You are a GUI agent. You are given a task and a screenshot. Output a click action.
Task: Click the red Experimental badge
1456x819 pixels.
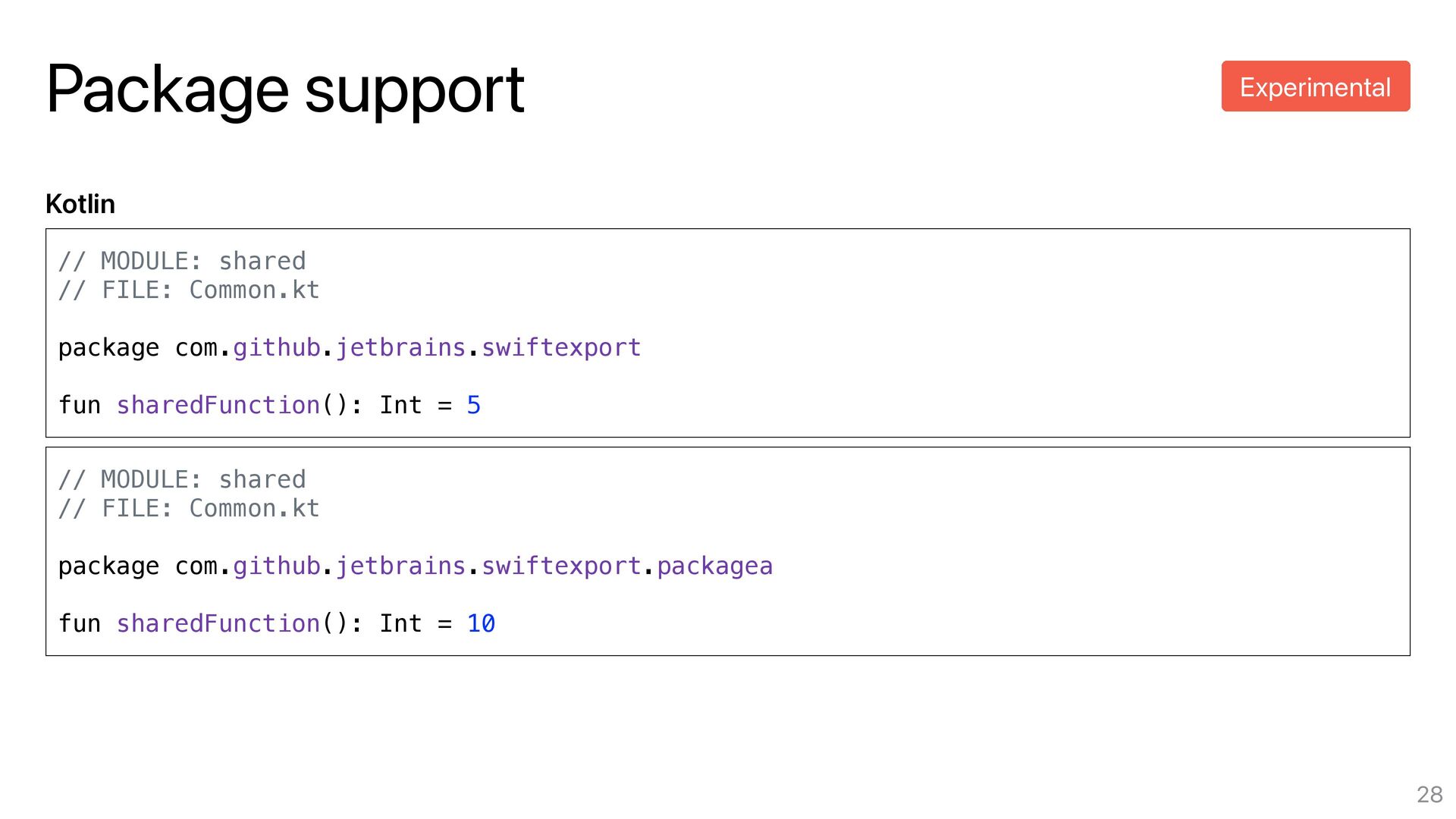click(x=1315, y=86)
